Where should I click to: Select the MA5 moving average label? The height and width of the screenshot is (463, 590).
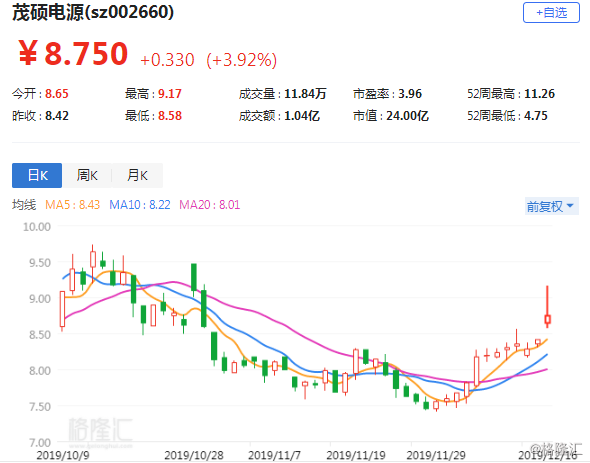(72, 205)
